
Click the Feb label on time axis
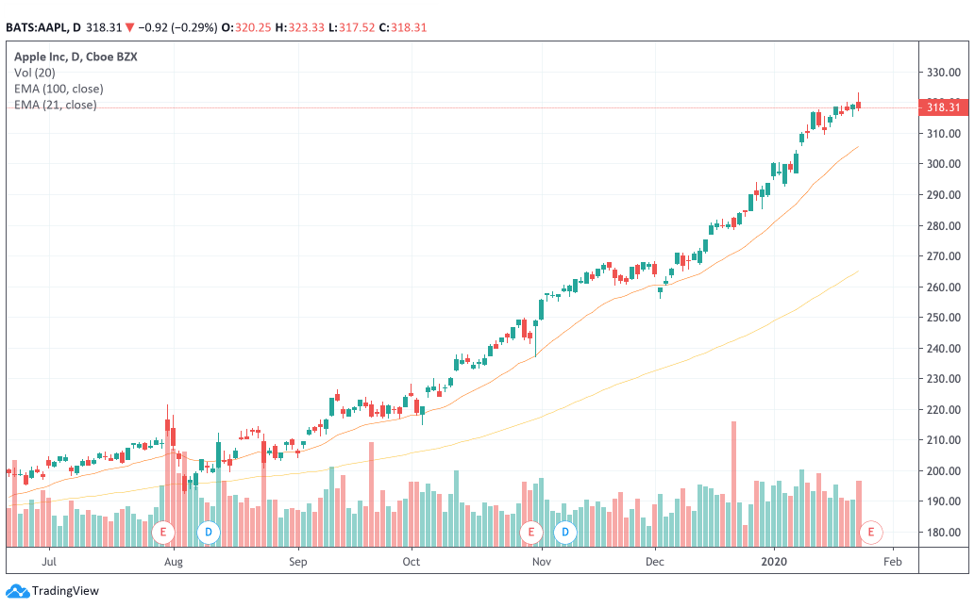pyautogui.click(x=892, y=562)
